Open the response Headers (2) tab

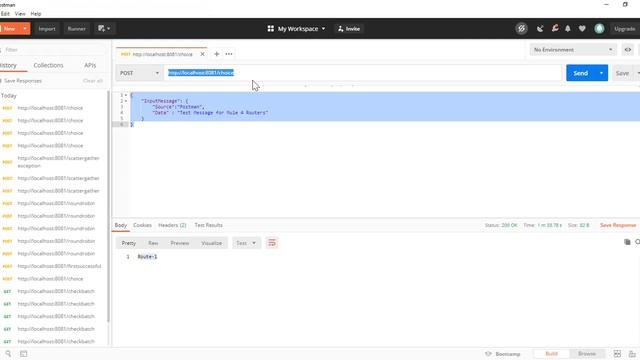pyautogui.click(x=172, y=225)
